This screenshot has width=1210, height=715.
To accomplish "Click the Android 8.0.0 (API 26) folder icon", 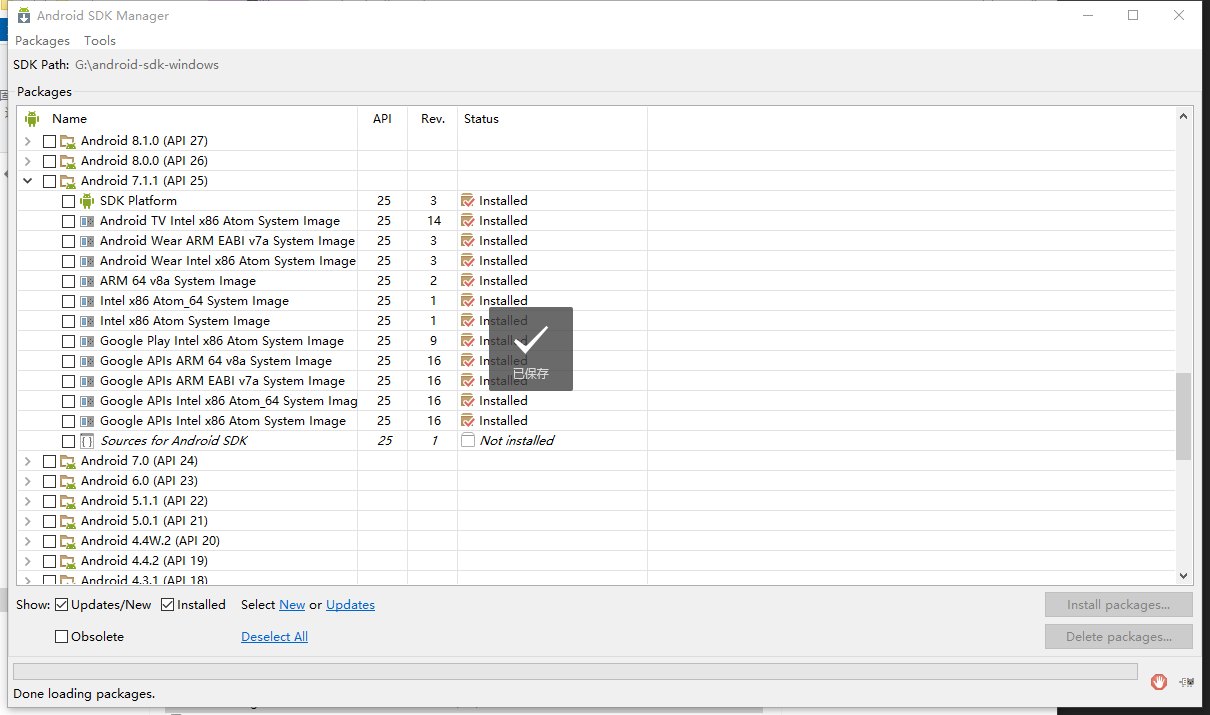I will (68, 161).
